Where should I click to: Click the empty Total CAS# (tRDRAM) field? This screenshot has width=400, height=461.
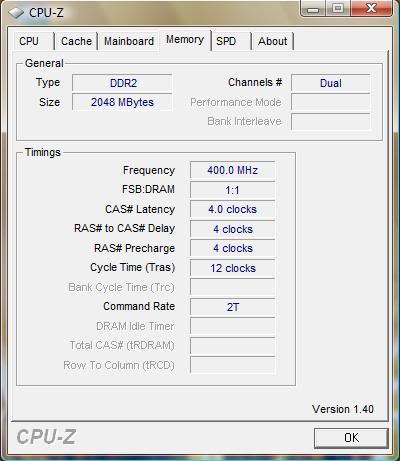point(232,346)
